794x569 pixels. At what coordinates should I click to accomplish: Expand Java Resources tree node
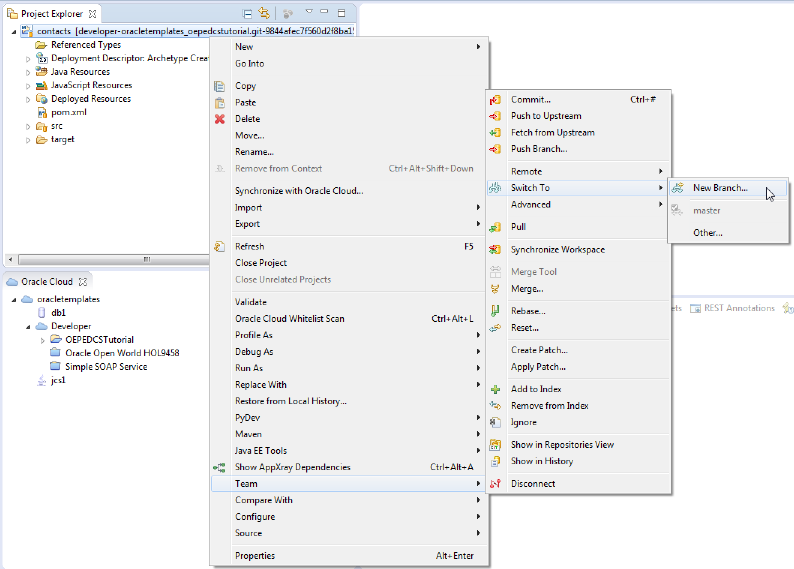click(x=28, y=72)
